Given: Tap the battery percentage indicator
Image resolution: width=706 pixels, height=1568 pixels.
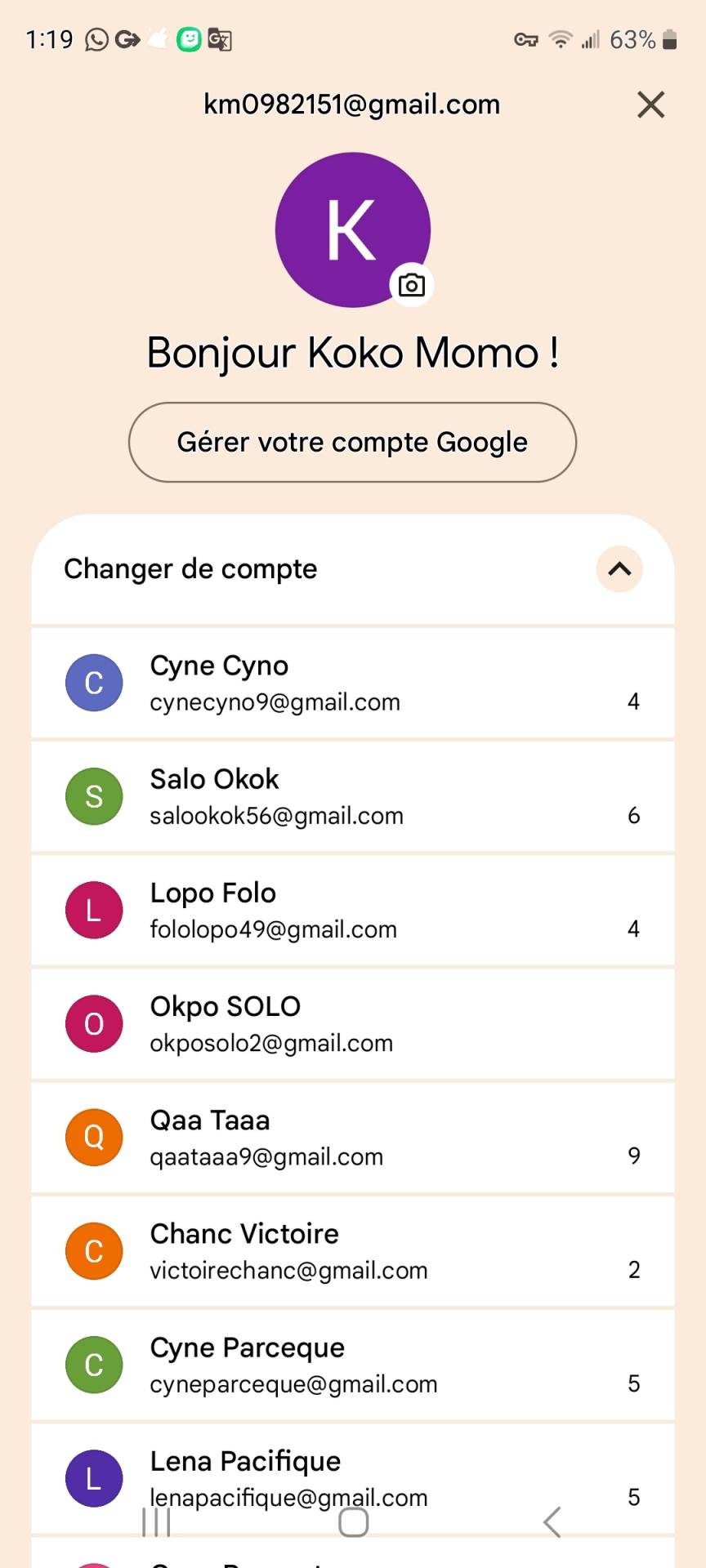Looking at the screenshot, I should tap(632, 39).
